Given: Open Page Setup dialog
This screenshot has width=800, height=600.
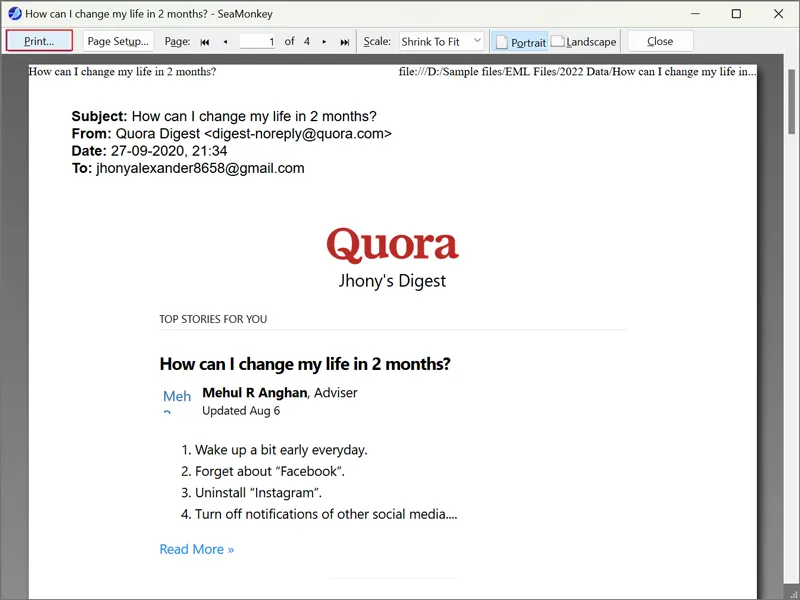Looking at the screenshot, I should coord(118,41).
